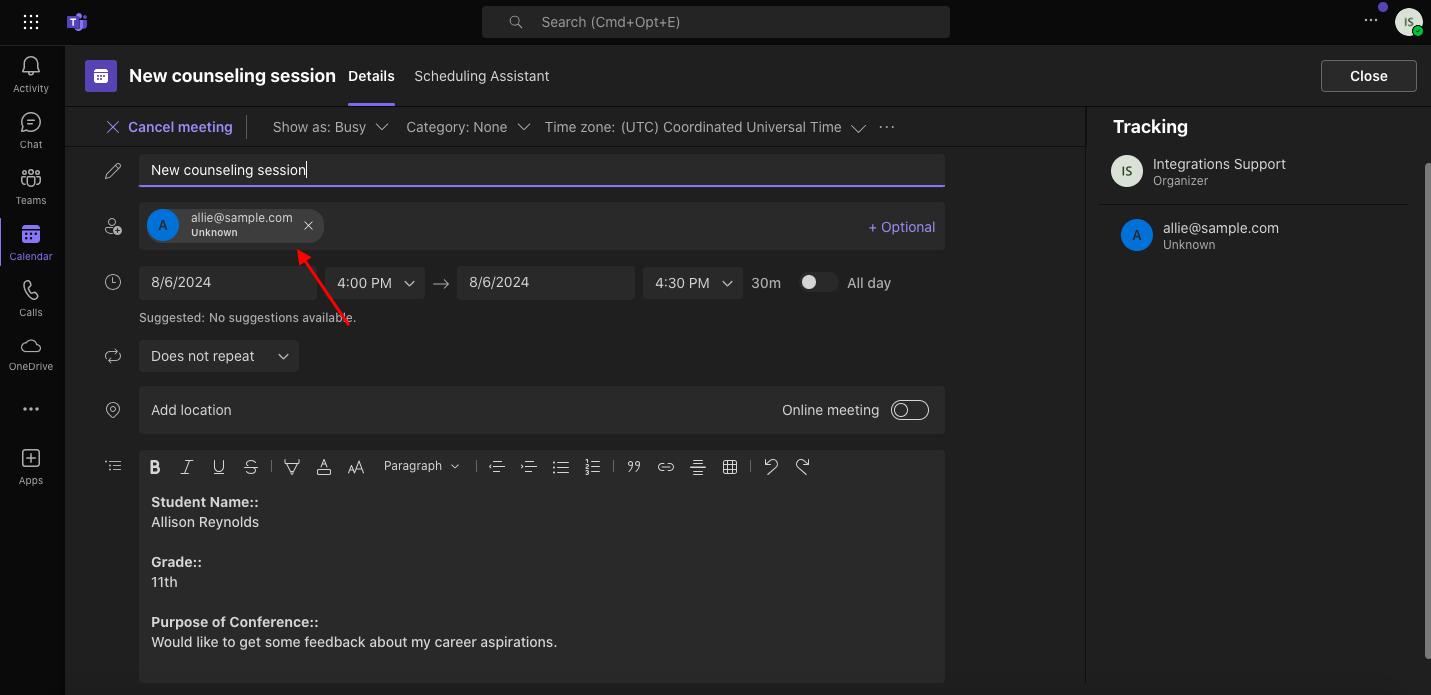Undo the last edit

770,467
